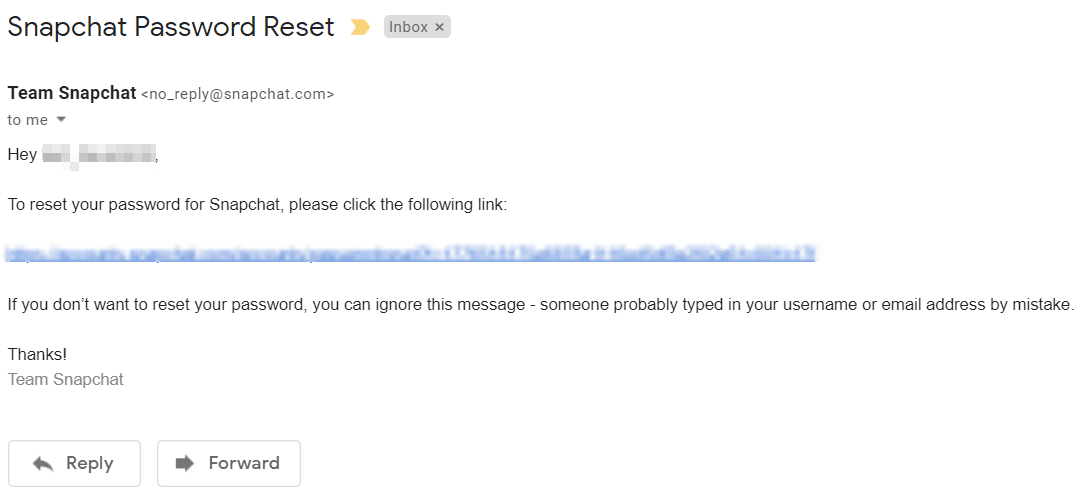Click the Forward button
This screenshot has width=1086, height=492.
[228, 463]
